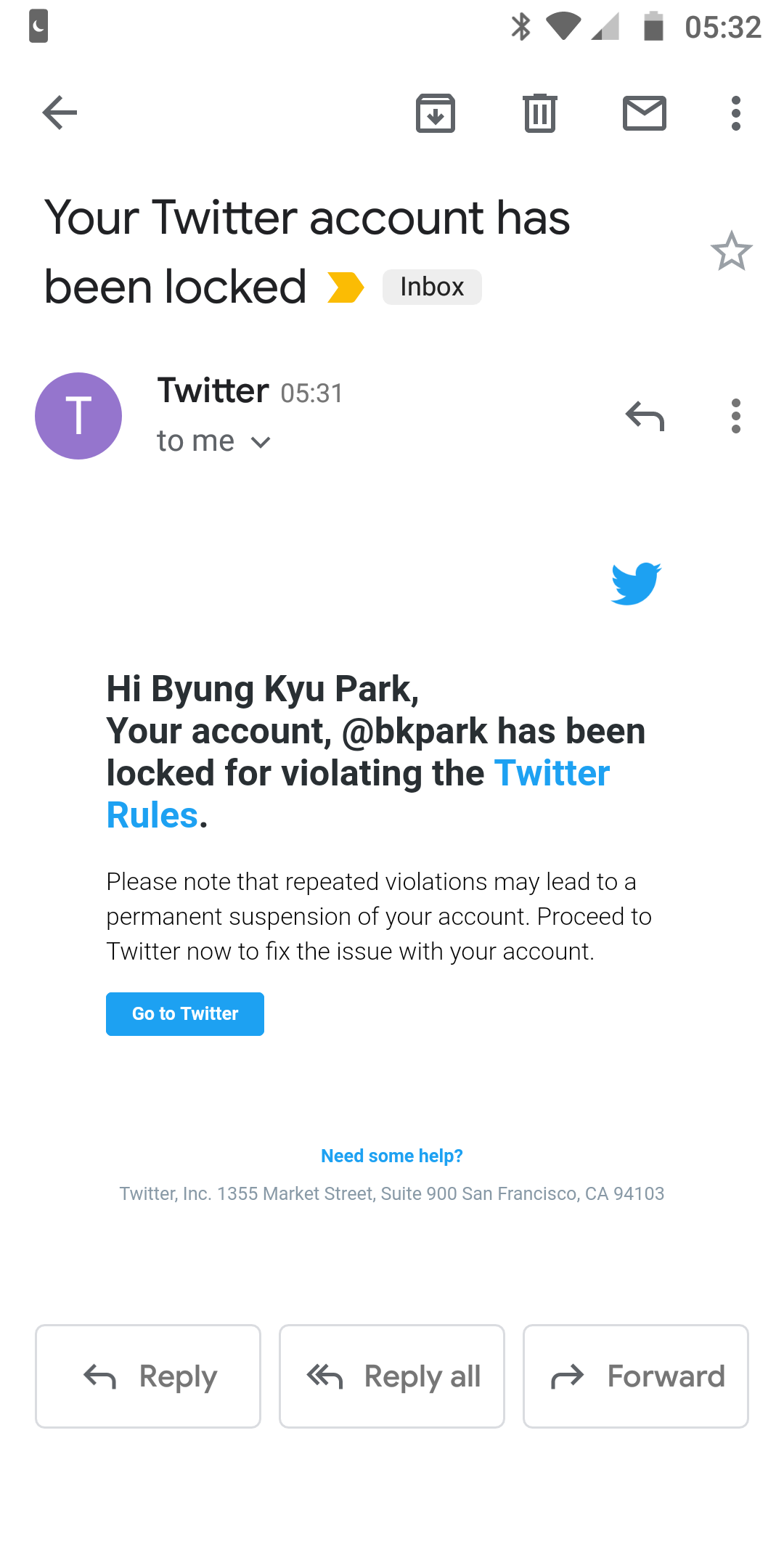This screenshot has width=784, height=1568.
Task: Tap the Twitter bird logo
Action: [636, 583]
